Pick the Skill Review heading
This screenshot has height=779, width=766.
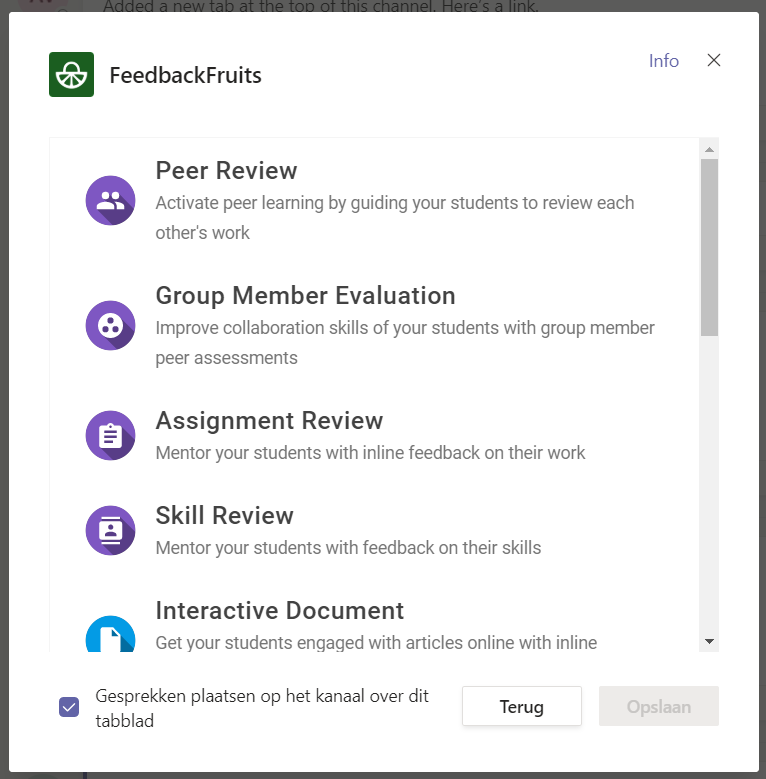point(225,516)
